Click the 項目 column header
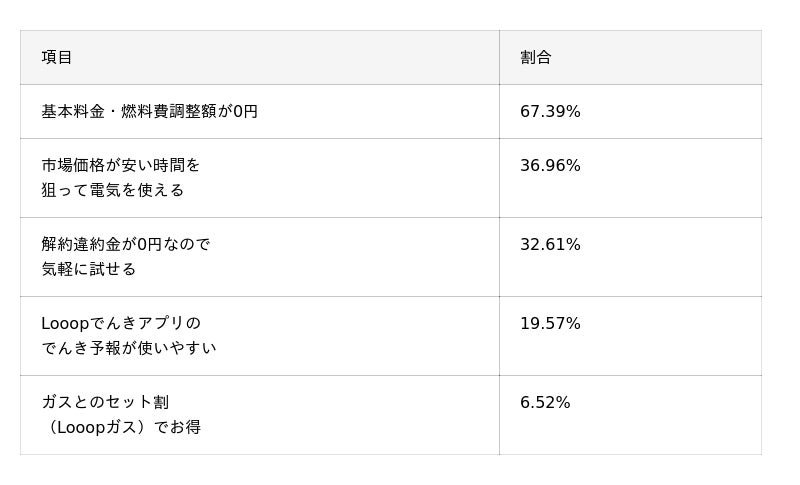The width and height of the screenshot is (800, 485). (x=57, y=57)
